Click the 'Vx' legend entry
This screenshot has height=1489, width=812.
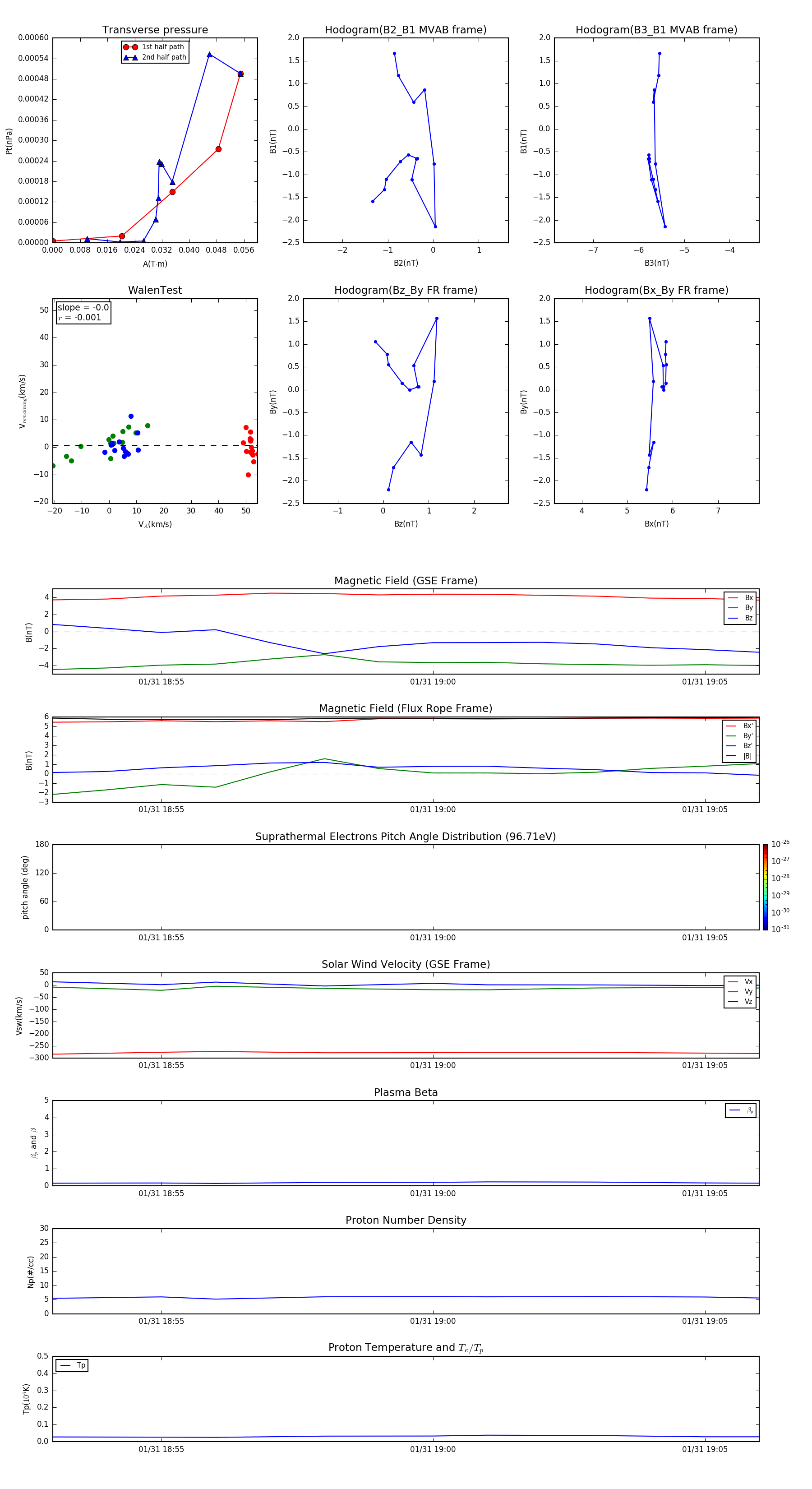tap(740, 981)
